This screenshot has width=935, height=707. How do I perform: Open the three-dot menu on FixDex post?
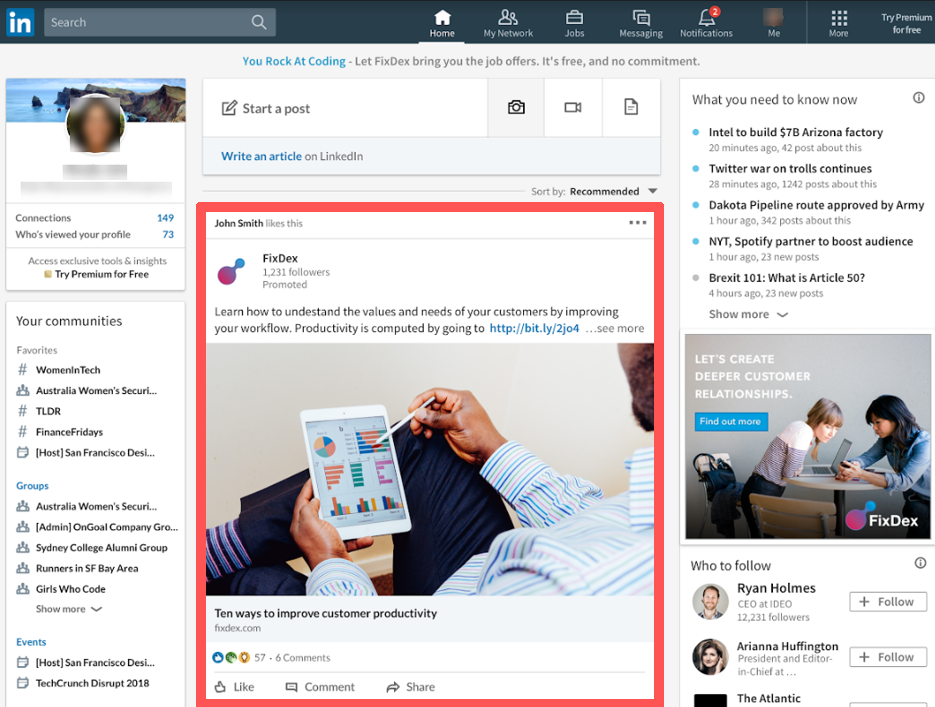(x=638, y=223)
